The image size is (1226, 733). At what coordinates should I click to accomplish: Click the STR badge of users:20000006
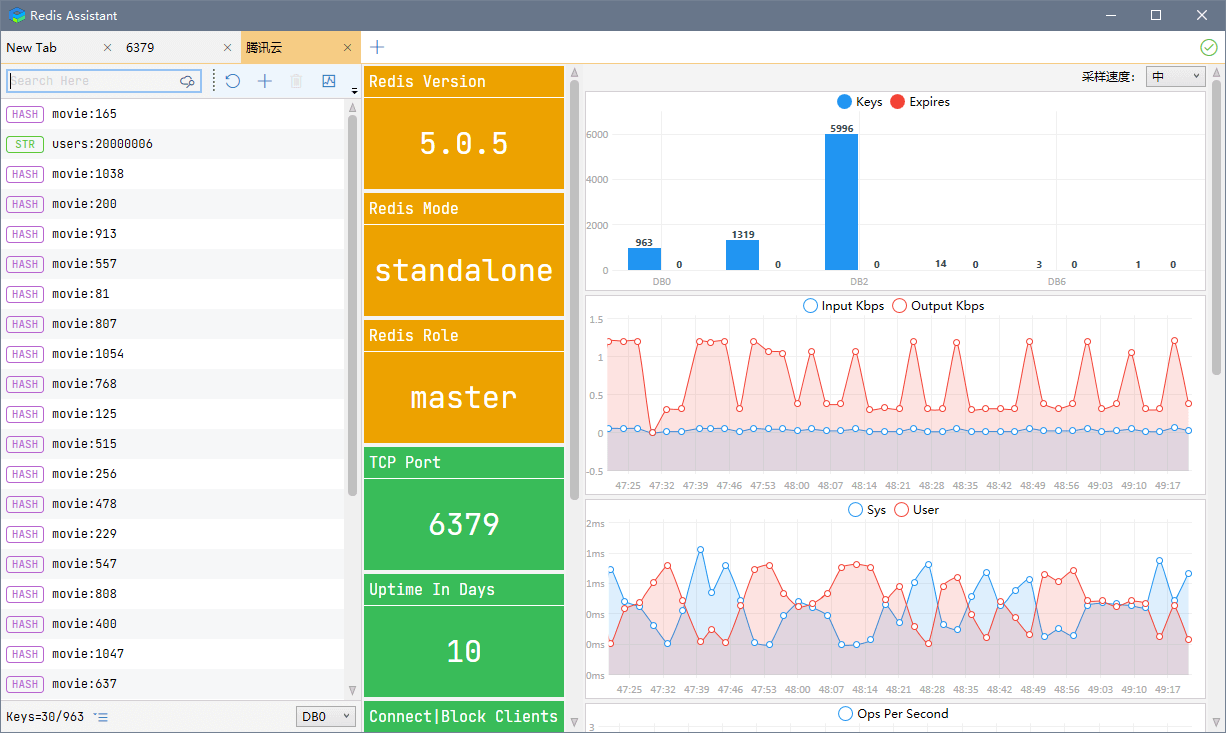pyautogui.click(x=25, y=144)
